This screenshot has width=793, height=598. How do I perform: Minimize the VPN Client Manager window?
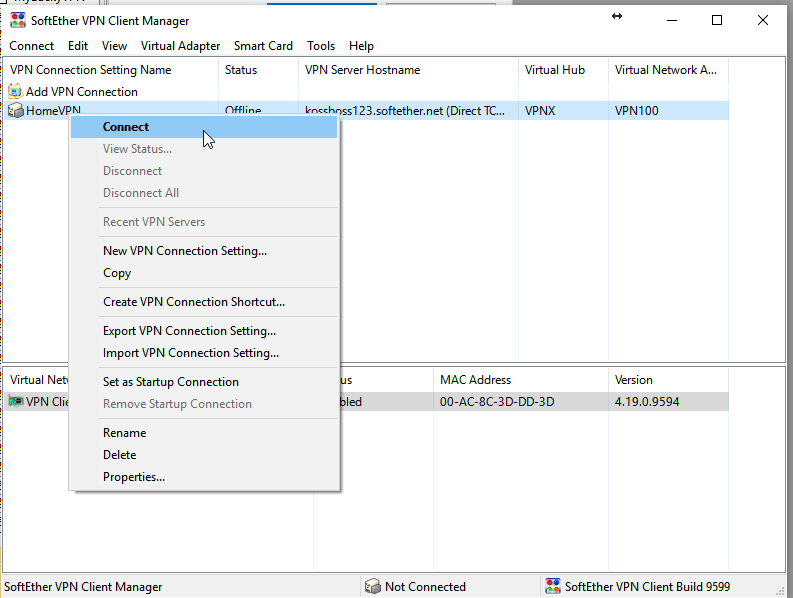[x=672, y=20]
